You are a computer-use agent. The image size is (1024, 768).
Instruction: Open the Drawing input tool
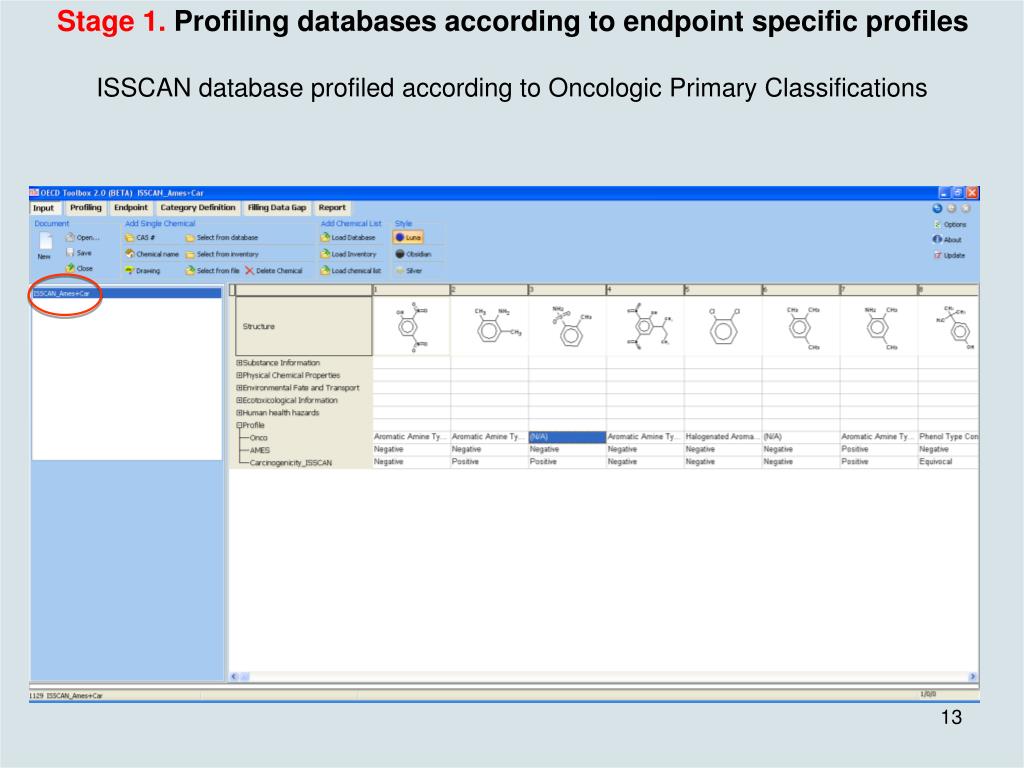click(142, 270)
